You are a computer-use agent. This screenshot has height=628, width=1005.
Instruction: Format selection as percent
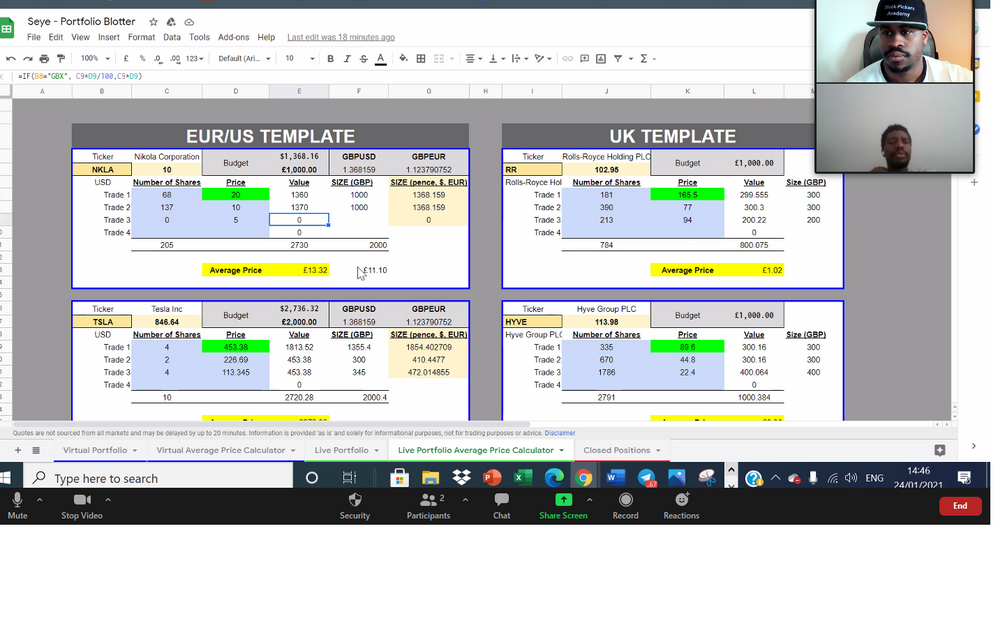[142, 58]
